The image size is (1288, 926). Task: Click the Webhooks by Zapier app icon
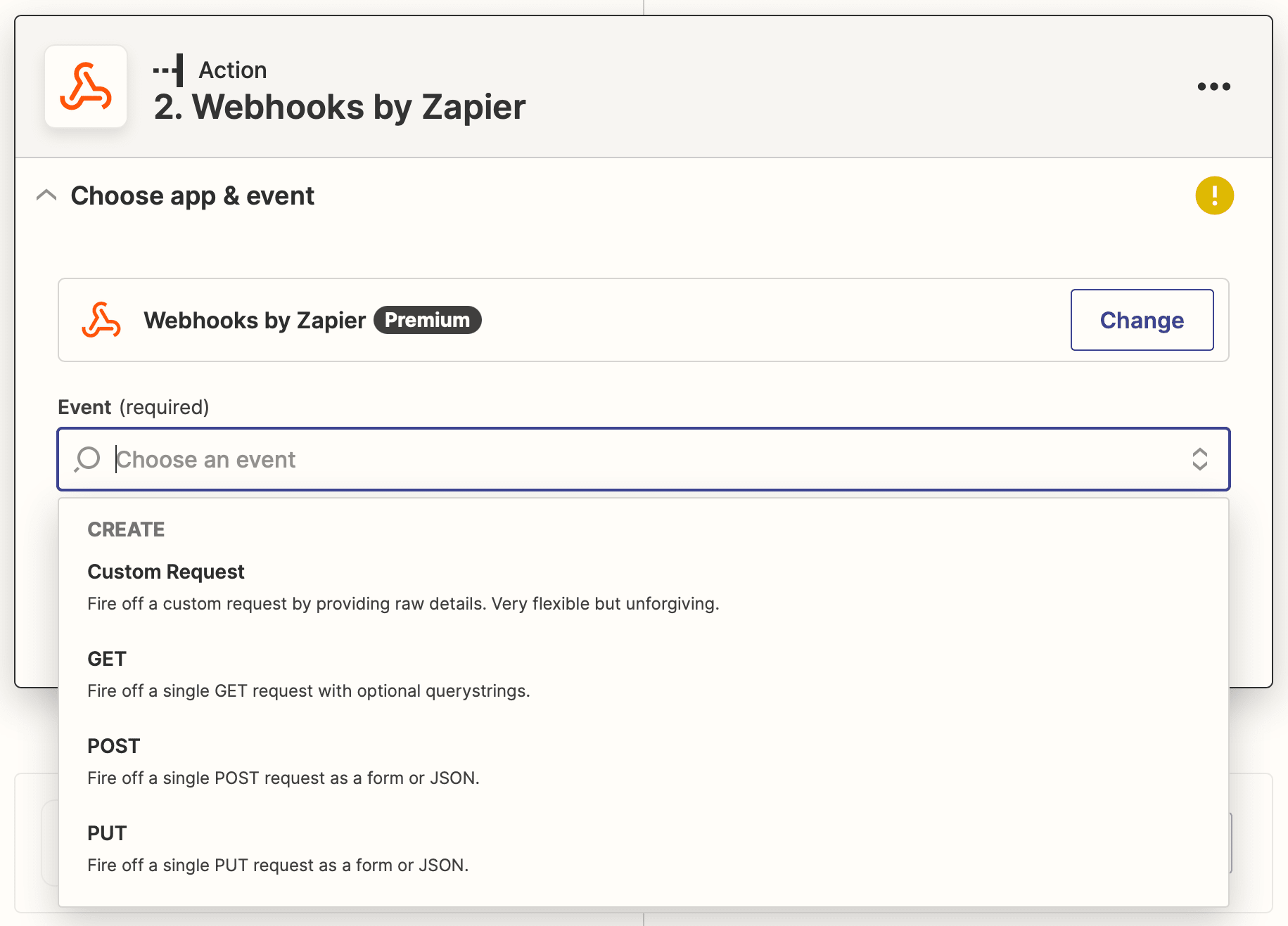pyautogui.click(x=86, y=86)
